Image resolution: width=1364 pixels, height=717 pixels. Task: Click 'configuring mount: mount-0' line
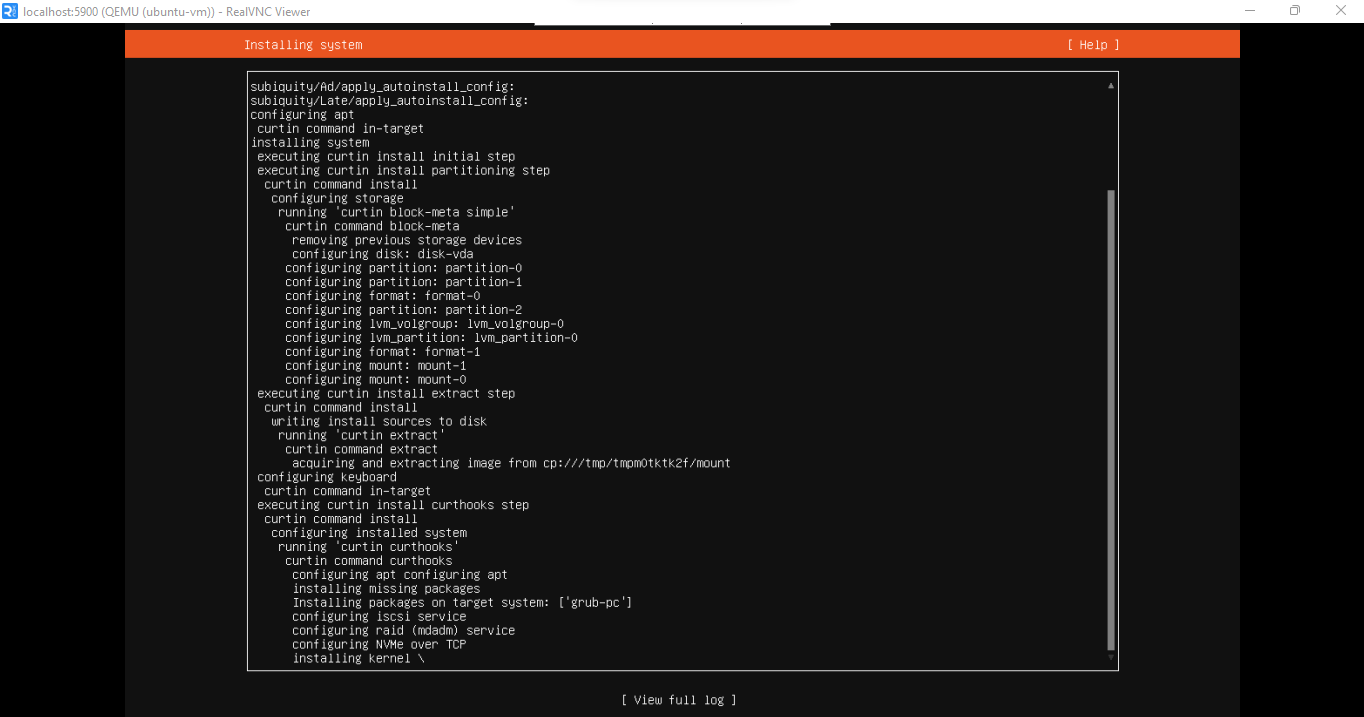pos(375,381)
